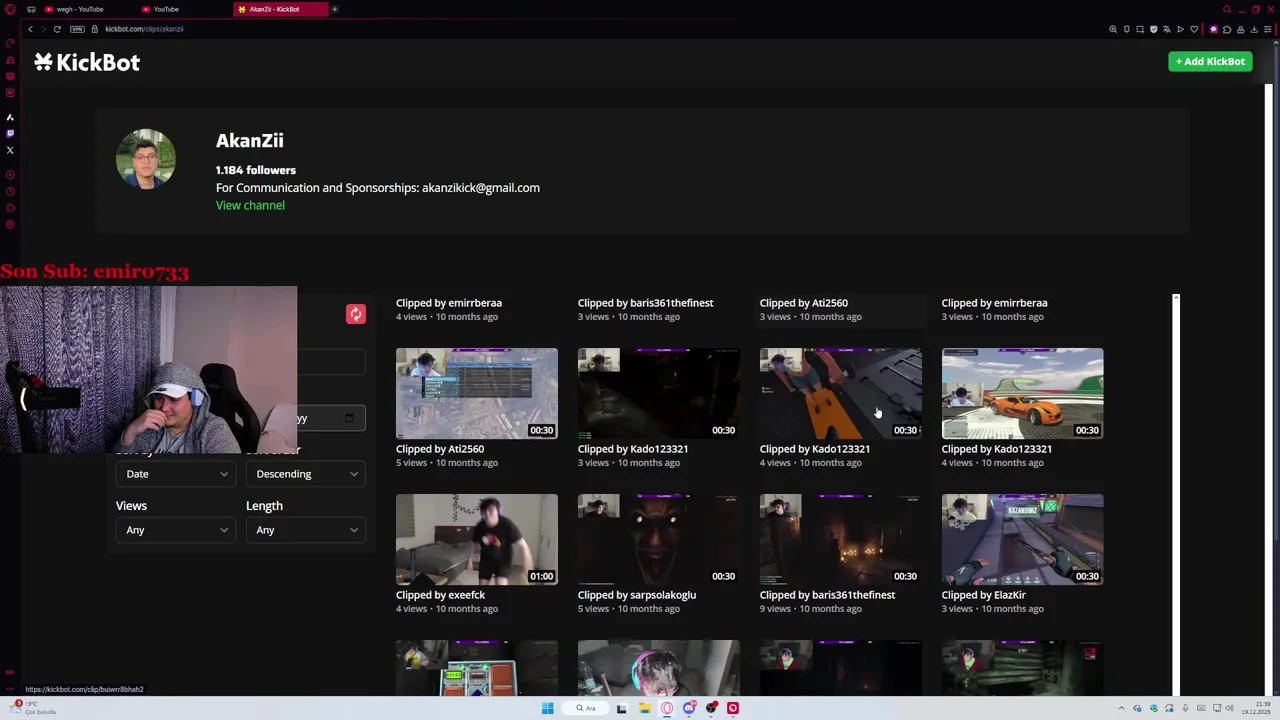This screenshot has width=1280, height=720.
Task: Open the easy setup sliders icon
Action: point(1267,29)
